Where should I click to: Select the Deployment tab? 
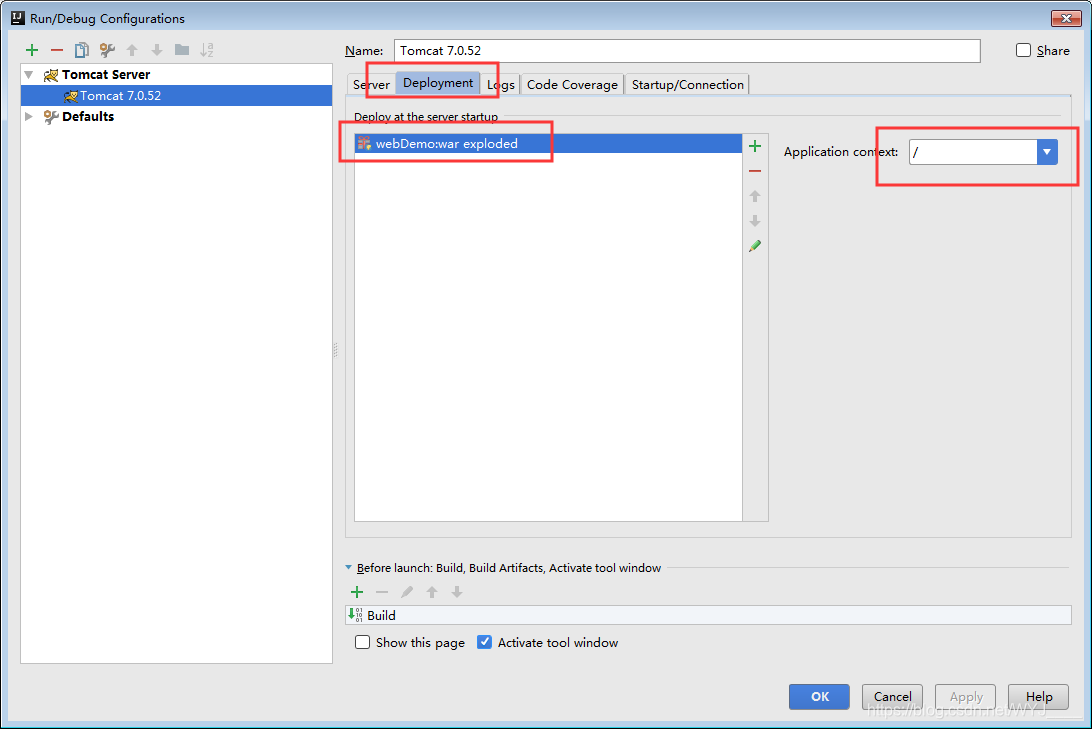(438, 83)
